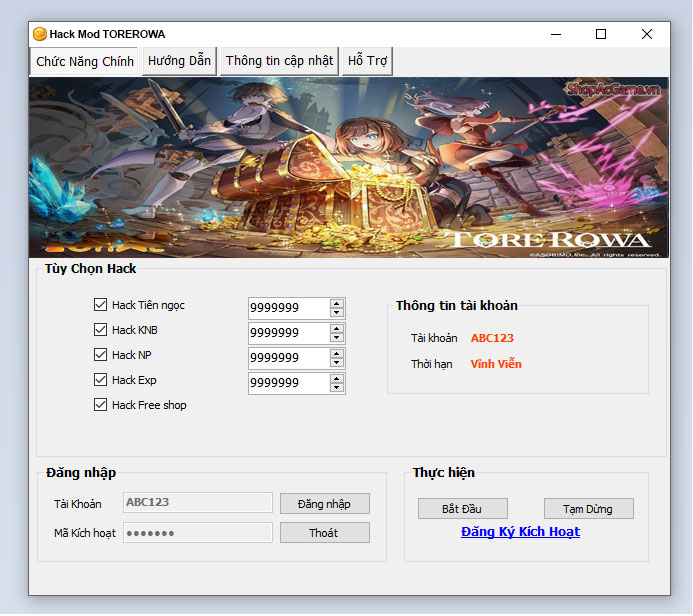
Task: Minimize the Hack Mod TOREROWA window
Action: click(x=556, y=34)
